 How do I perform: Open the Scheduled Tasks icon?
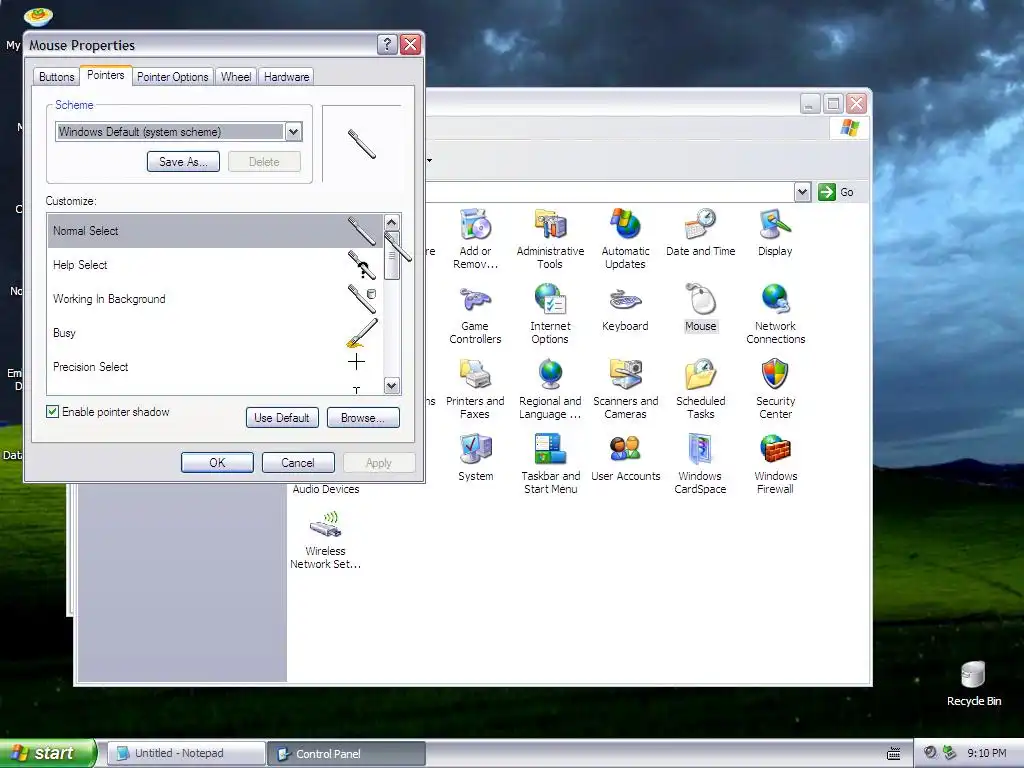[700, 389]
